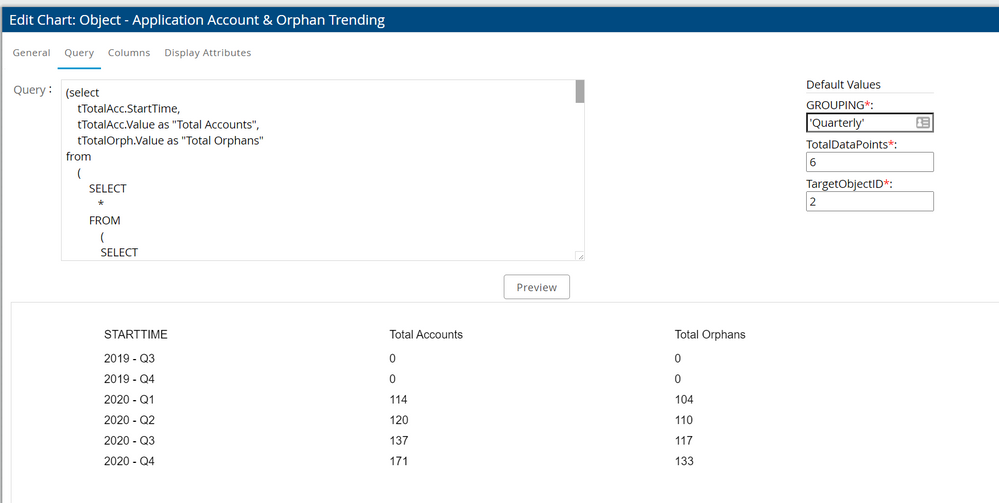999x503 pixels.
Task: Click the card icon inside GROUPING field
Action: pos(922,122)
